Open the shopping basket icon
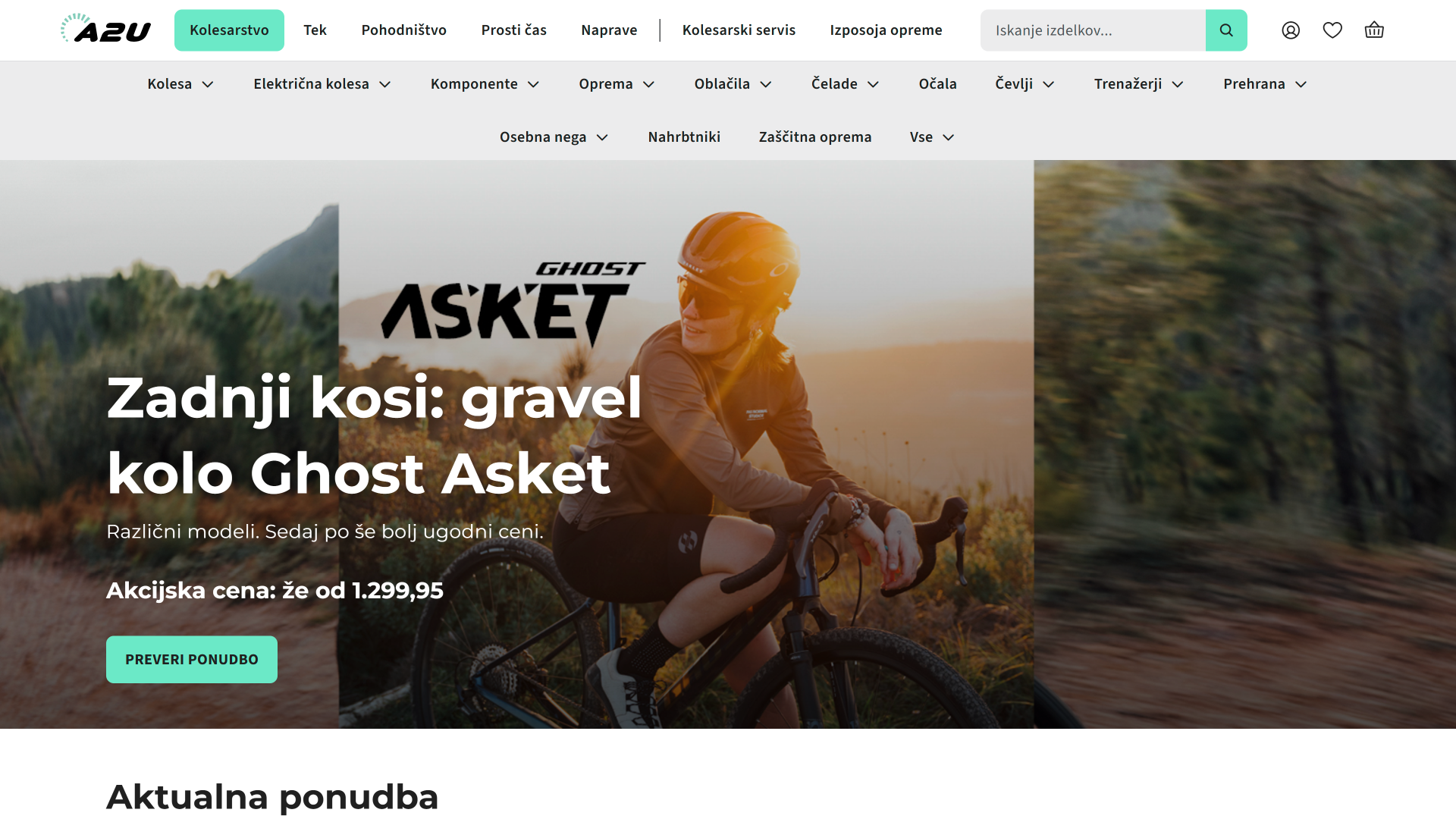1456x819 pixels. point(1374,30)
